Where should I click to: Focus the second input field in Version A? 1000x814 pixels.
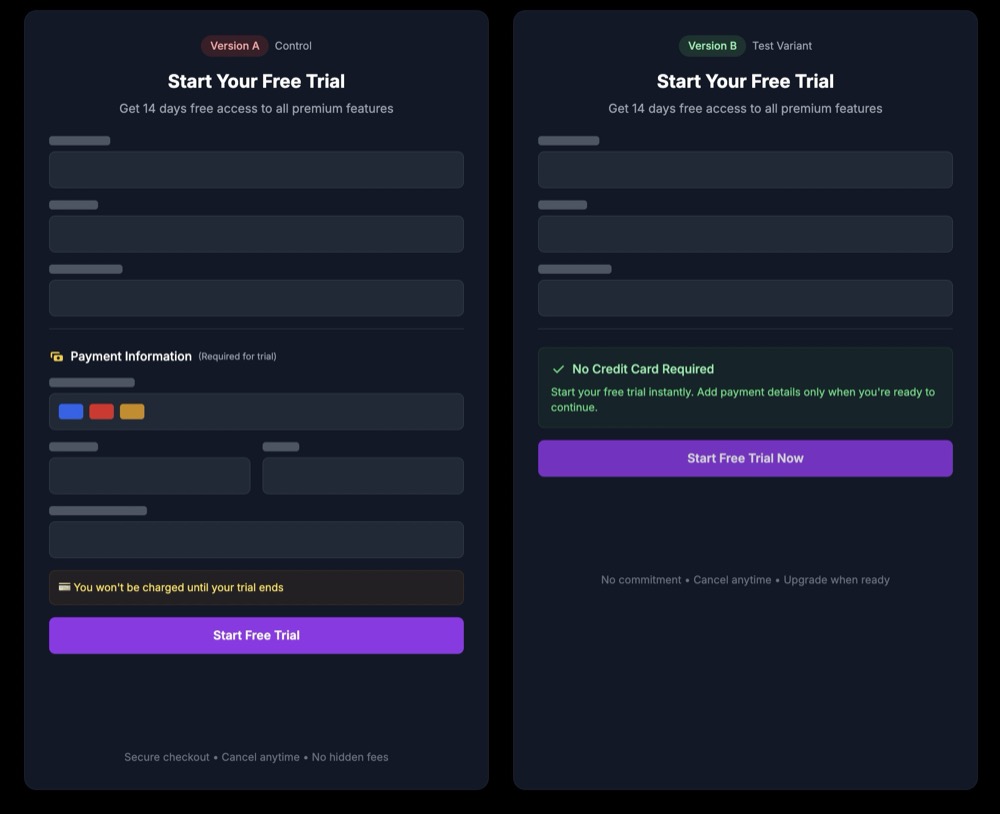(256, 234)
